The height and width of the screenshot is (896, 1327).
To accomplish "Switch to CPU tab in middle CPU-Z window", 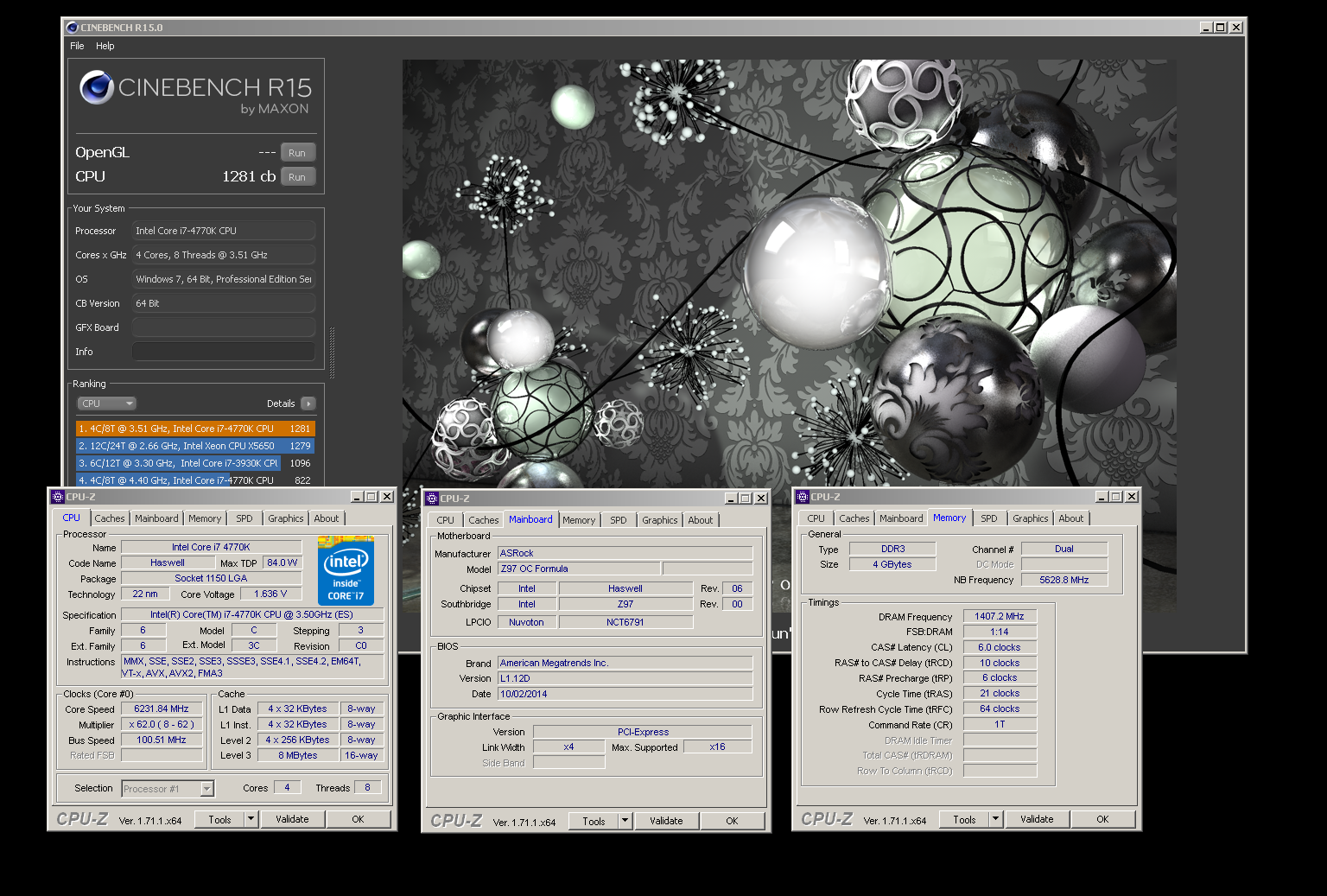I will pyautogui.click(x=446, y=520).
